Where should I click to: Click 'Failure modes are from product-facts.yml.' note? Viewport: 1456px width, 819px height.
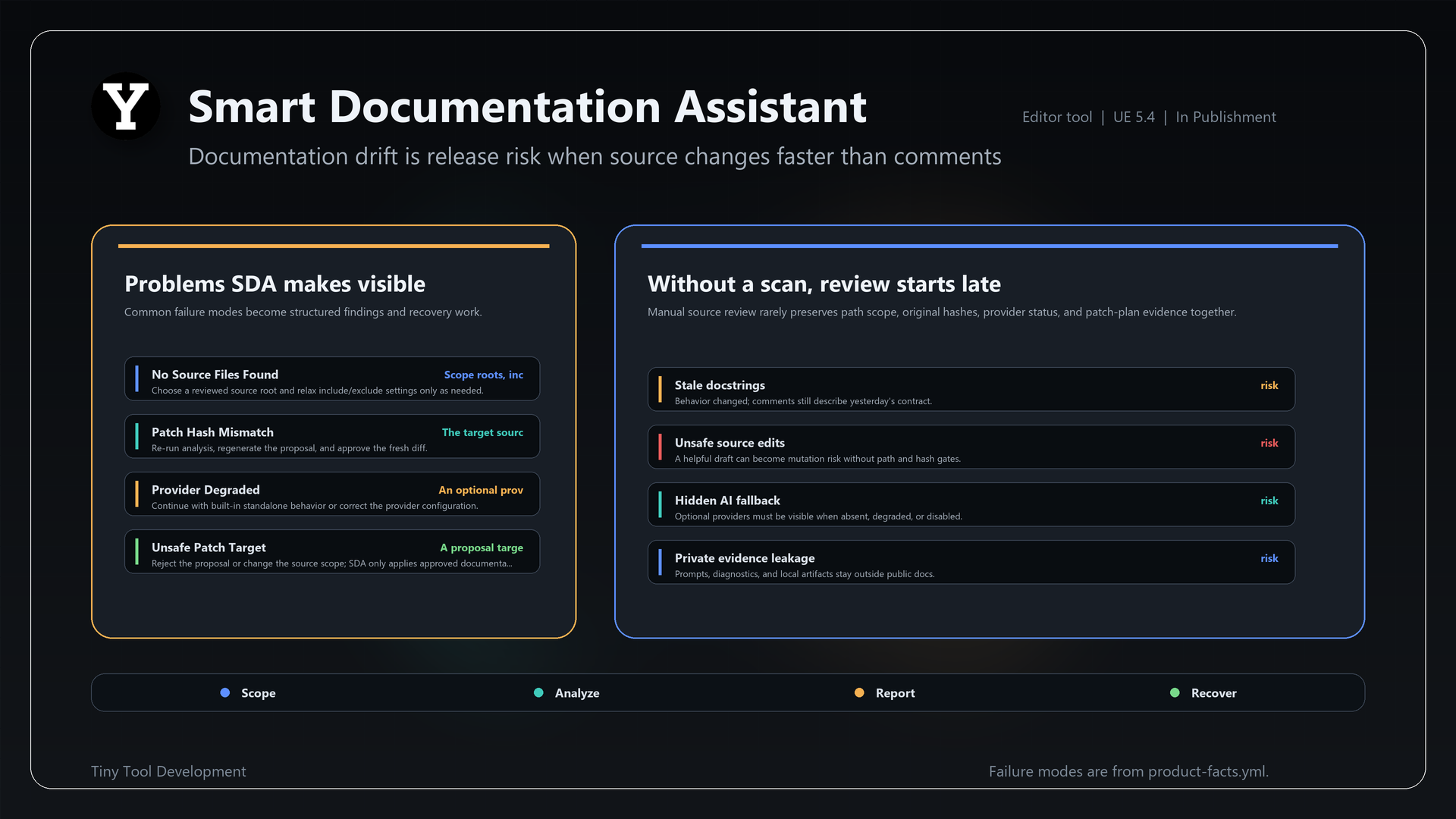point(1128,771)
